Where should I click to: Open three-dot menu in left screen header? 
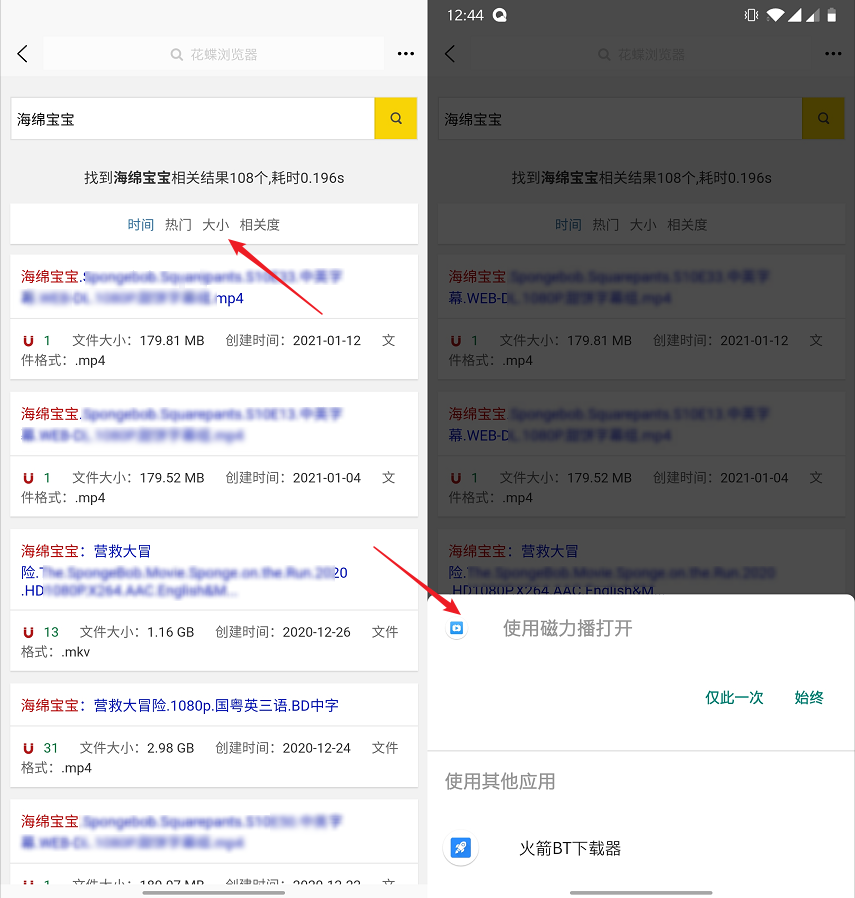click(405, 54)
